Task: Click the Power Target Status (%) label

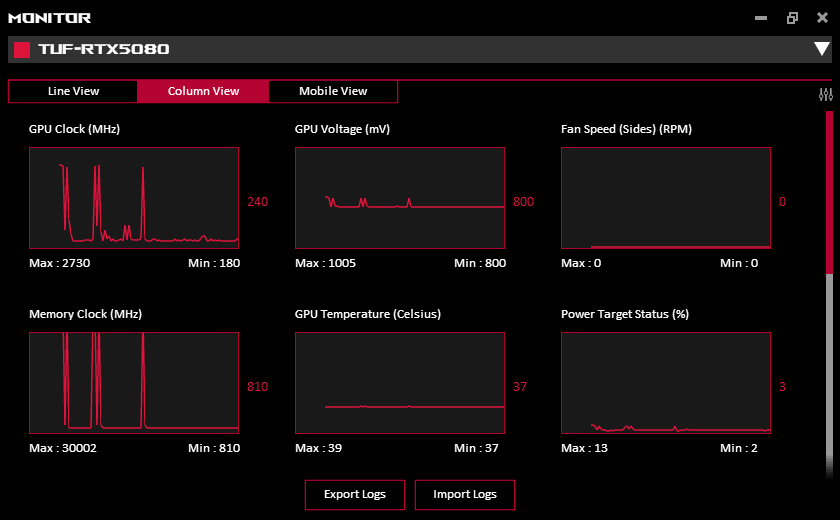Action: [x=625, y=314]
